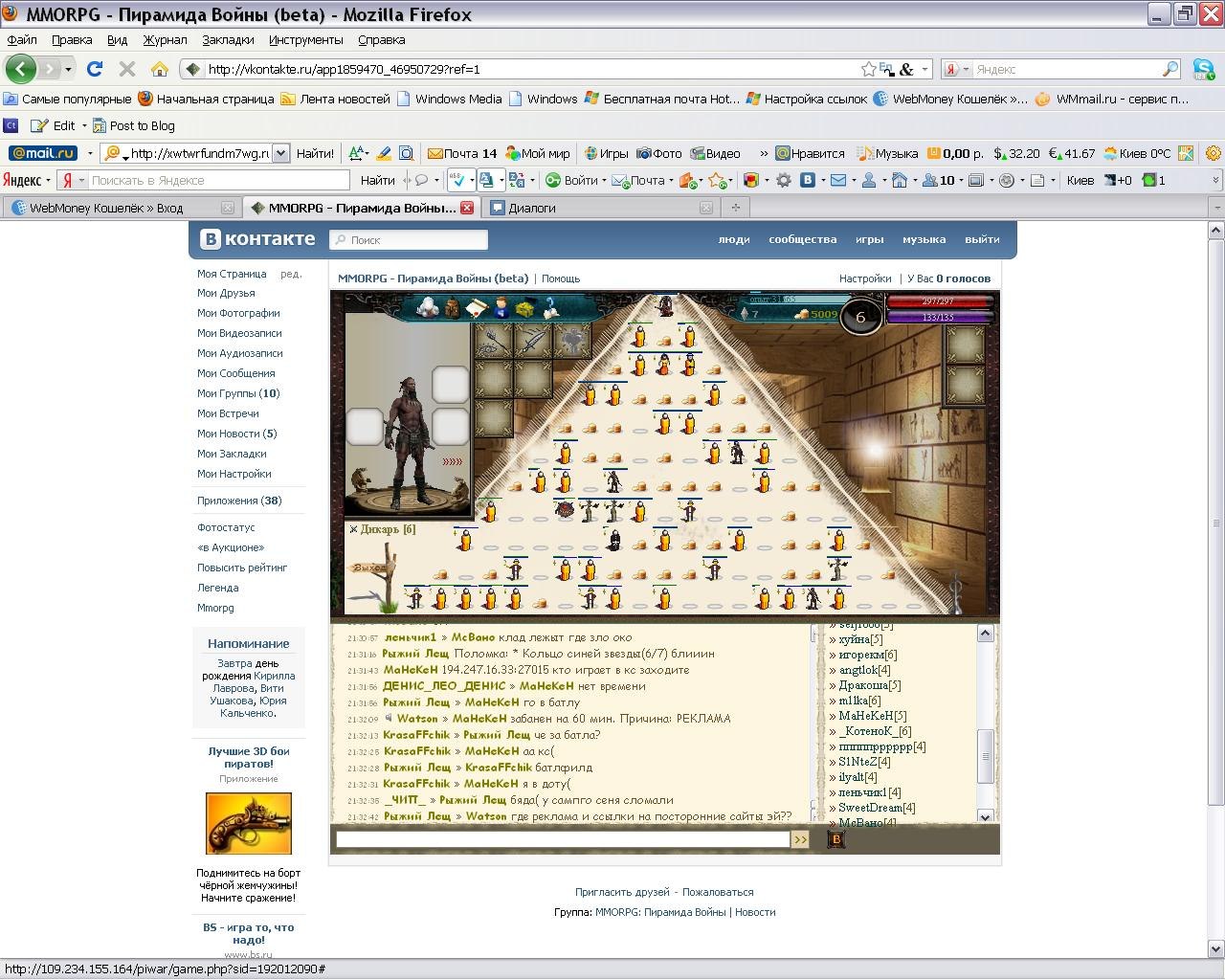This screenshot has height=980, width=1225.
Task: Click the scroll quest icon in game toolbar
Action: pos(477,307)
